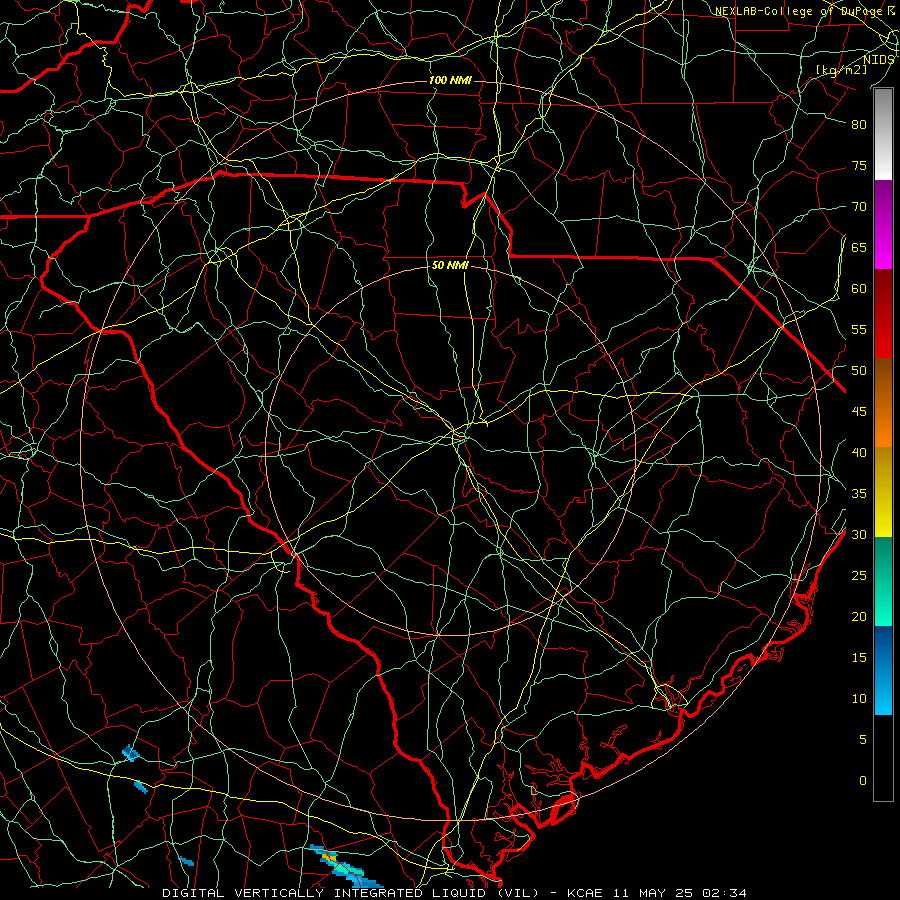Viewport: 900px width, 900px height.
Task: Select the 45 value on the color scale
Action: click(859, 412)
